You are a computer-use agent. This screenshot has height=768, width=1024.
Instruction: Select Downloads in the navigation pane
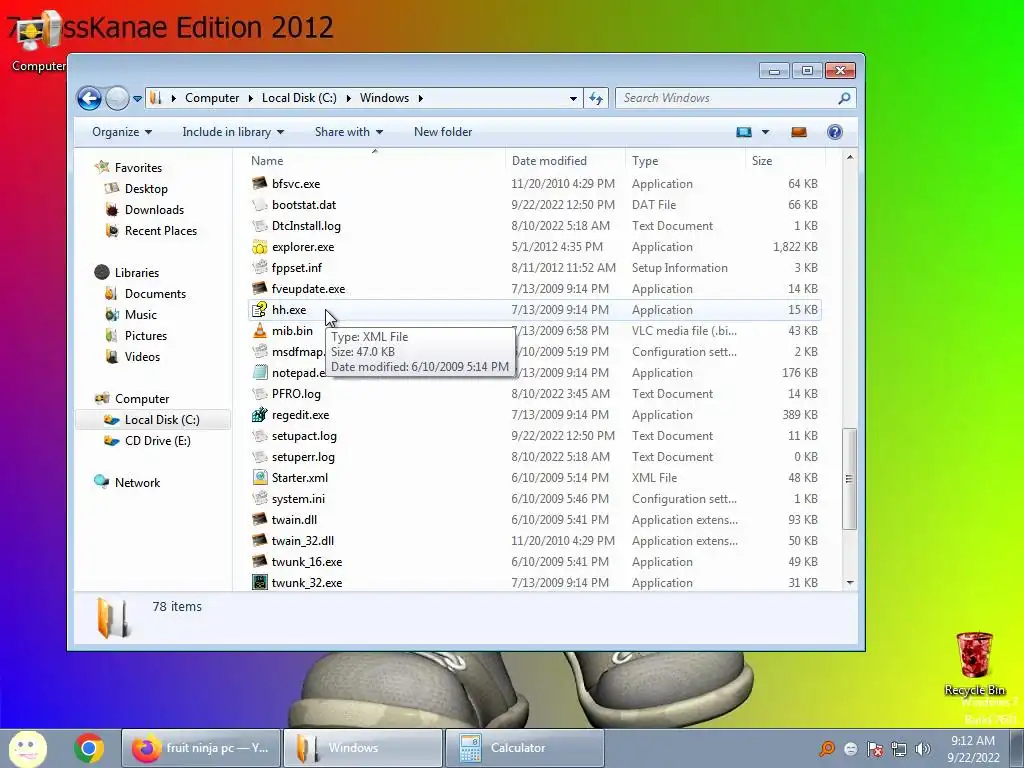tap(154, 210)
